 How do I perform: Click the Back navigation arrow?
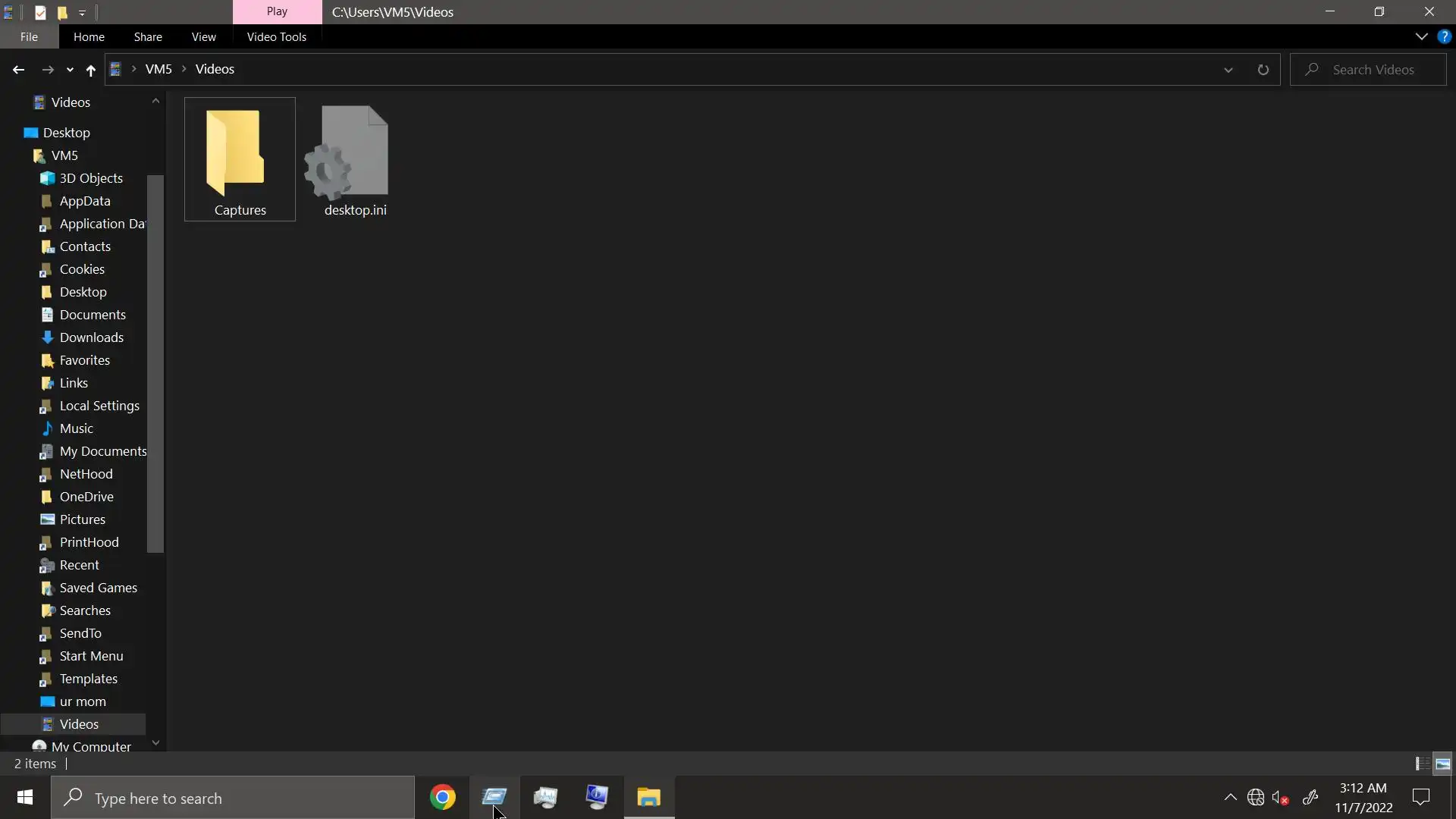[18, 70]
